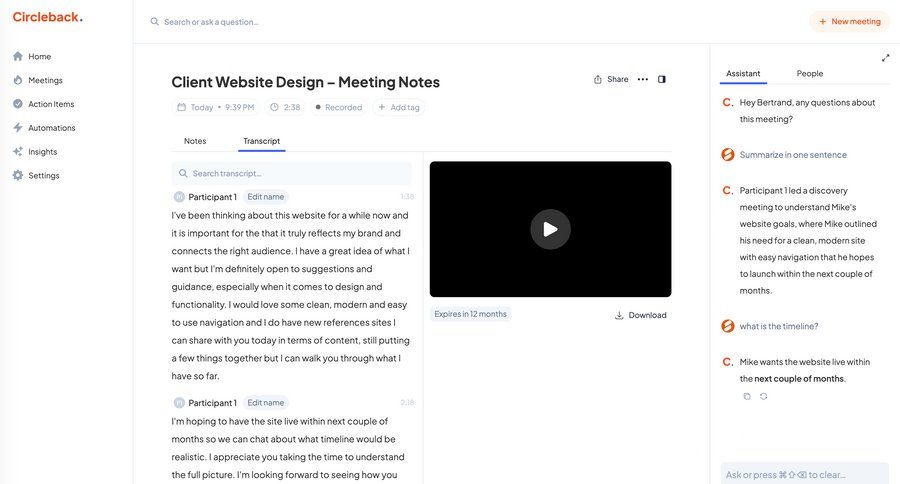The height and width of the screenshot is (484, 900).
Task: Open Action Items in the sidebar
Action: (x=50, y=104)
